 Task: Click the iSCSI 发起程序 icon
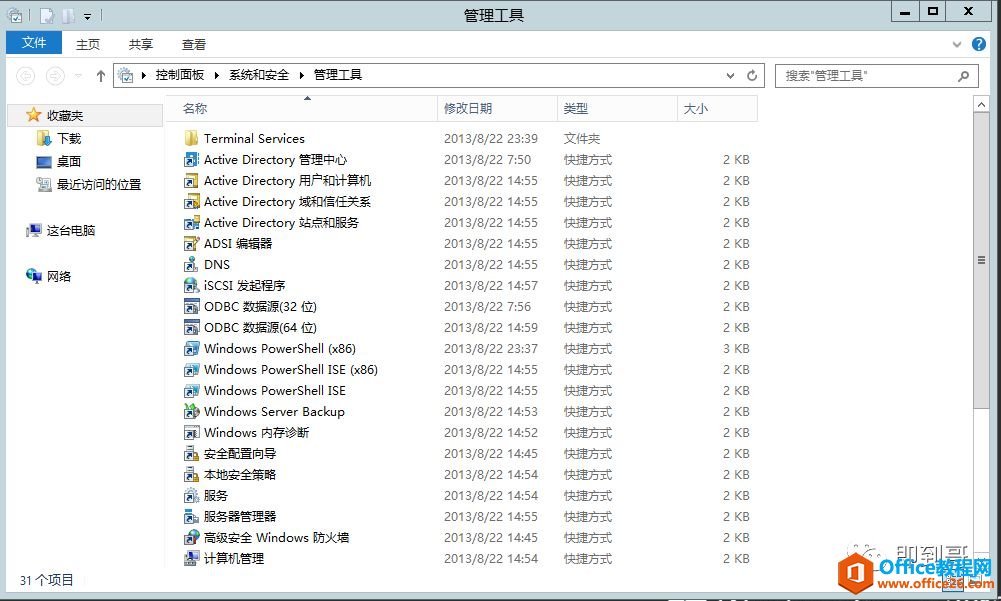(192, 286)
